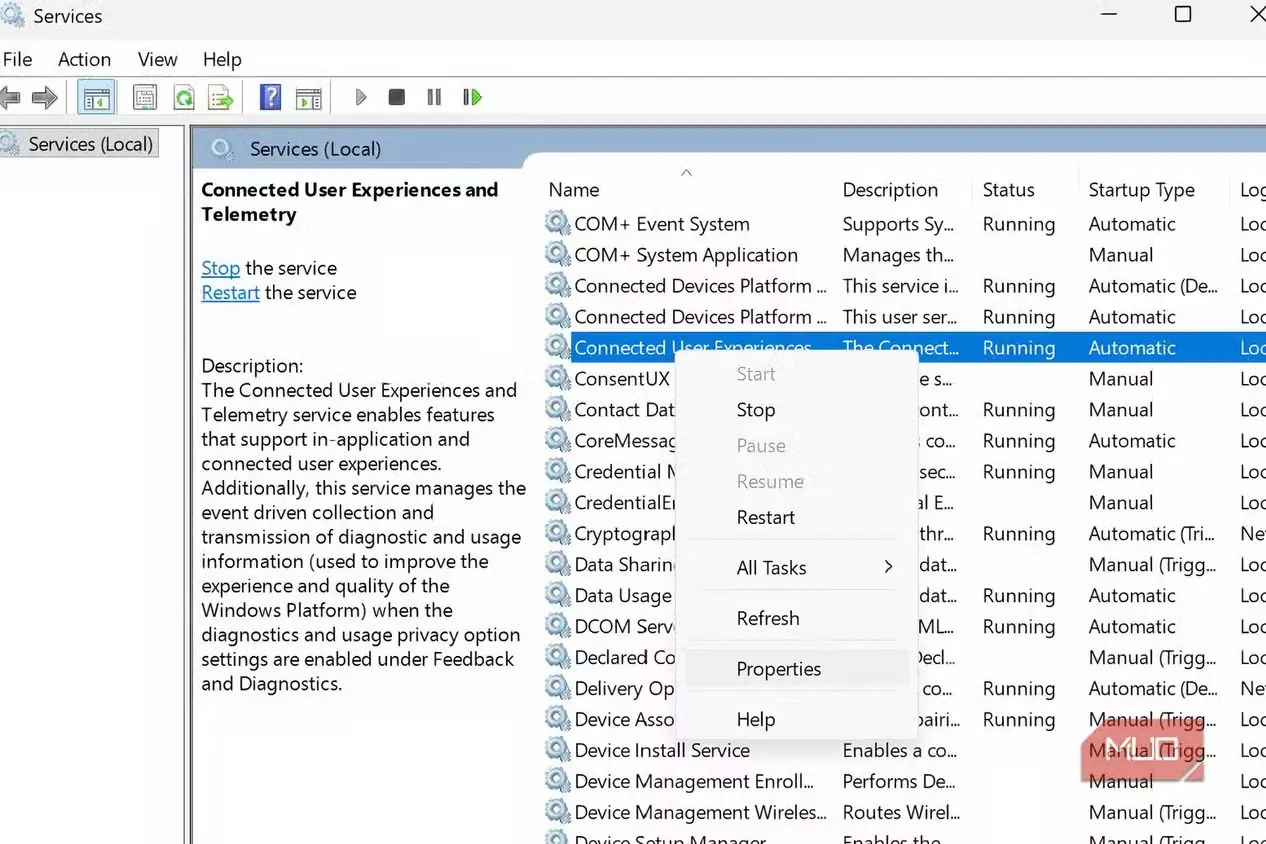Click Manual startup type of COM+ System Application

coord(1121,255)
